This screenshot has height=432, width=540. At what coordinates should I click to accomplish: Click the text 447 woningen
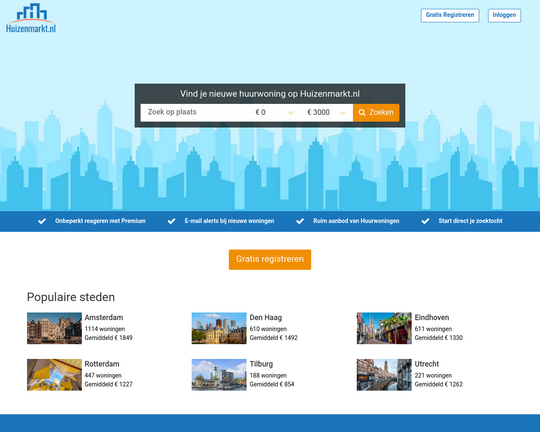coord(103,376)
